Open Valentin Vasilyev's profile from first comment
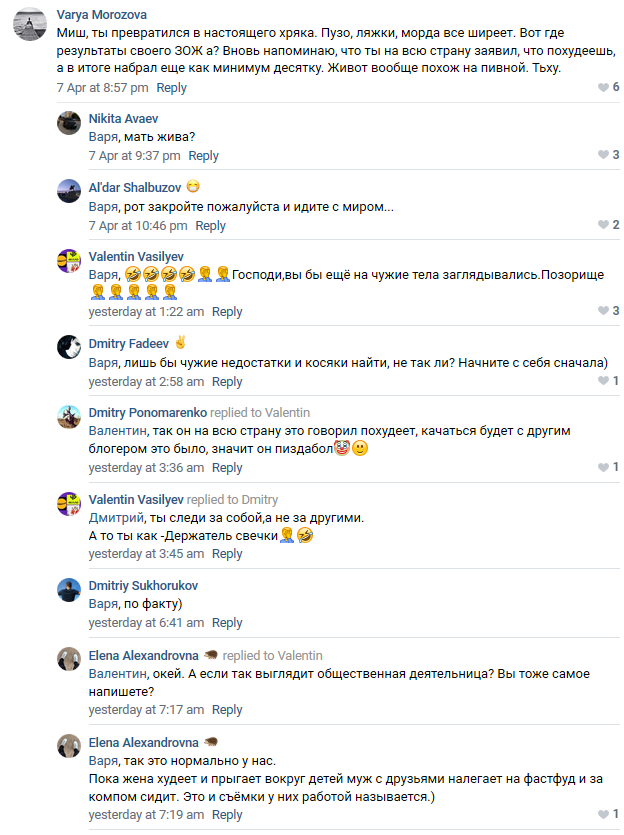The height and width of the screenshot is (835, 624). point(136,256)
